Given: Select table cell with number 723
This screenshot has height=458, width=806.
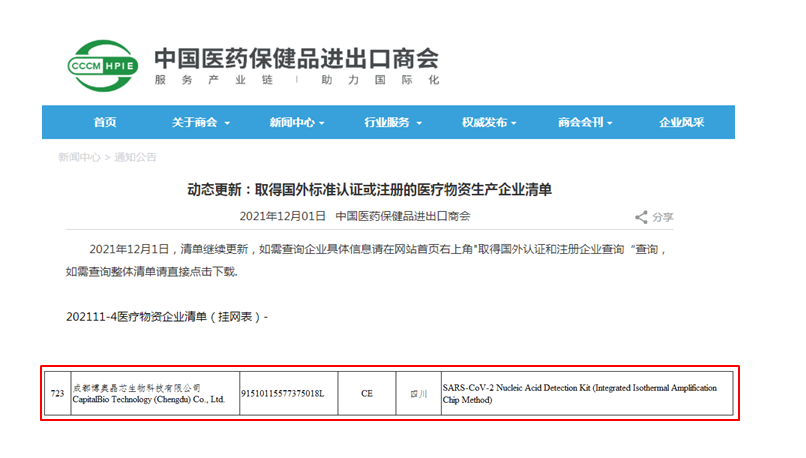Looking at the screenshot, I should point(58,394).
